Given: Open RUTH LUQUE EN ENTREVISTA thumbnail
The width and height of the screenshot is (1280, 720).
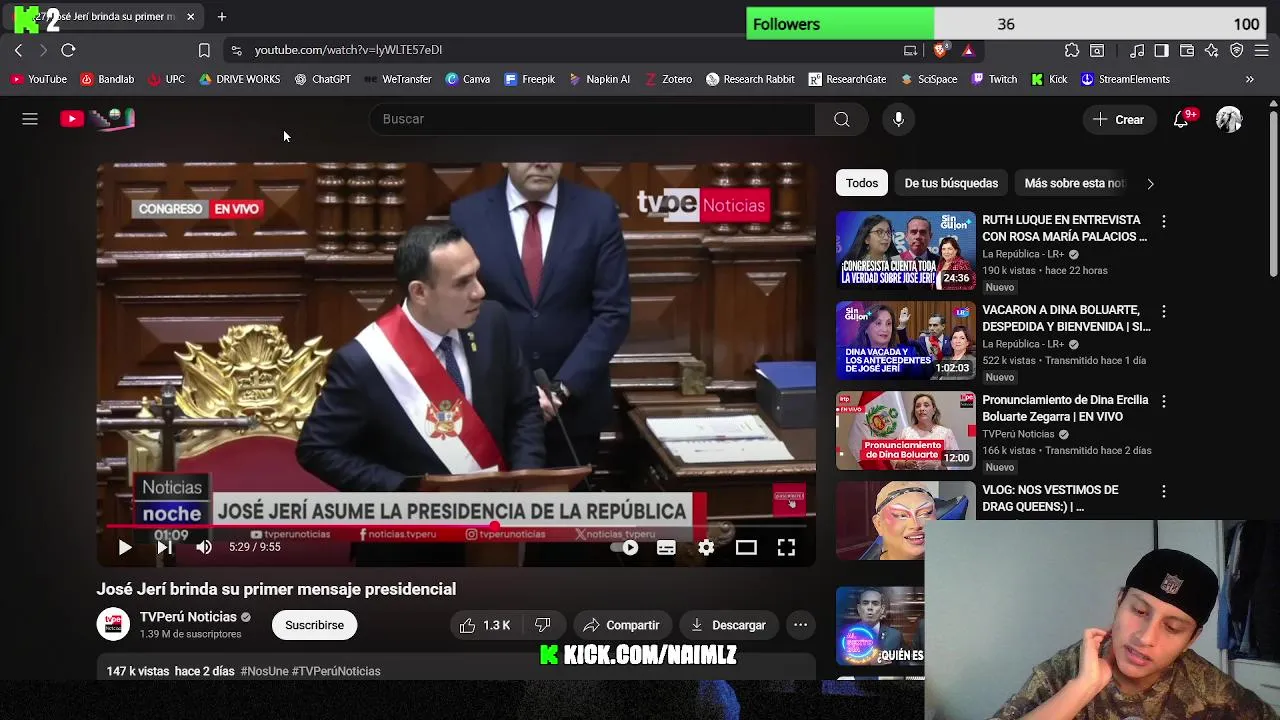Looking at the screenshot, I should tap(905, 250).
